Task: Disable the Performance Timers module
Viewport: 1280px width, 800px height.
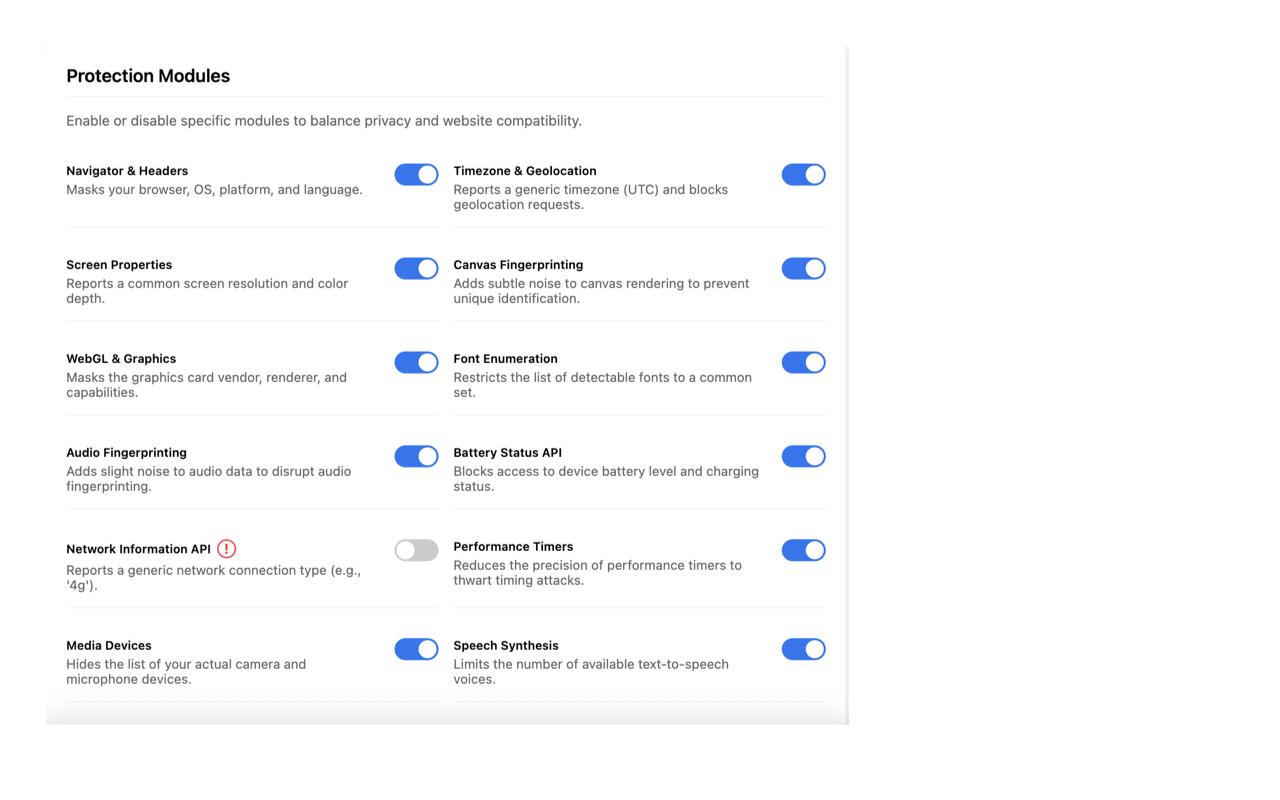Action: pos(804,550)
